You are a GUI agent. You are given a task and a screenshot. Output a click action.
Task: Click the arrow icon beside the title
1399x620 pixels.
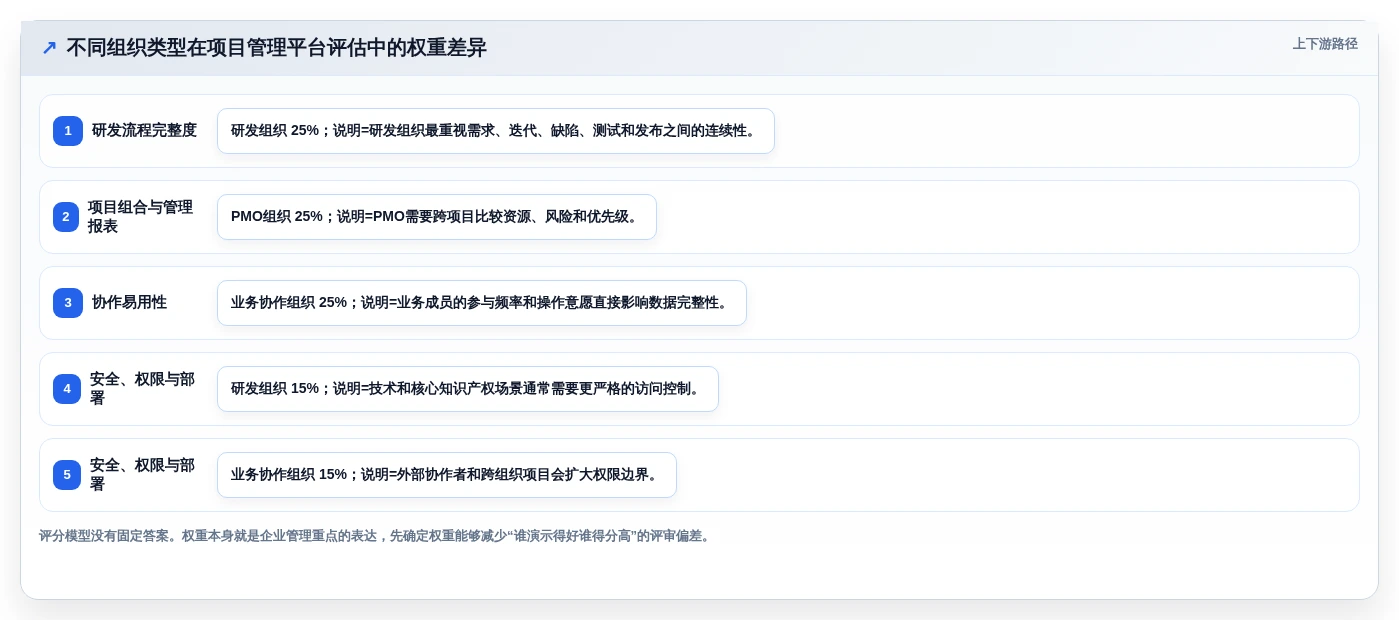pyautogui.click(x=49, y=47)
